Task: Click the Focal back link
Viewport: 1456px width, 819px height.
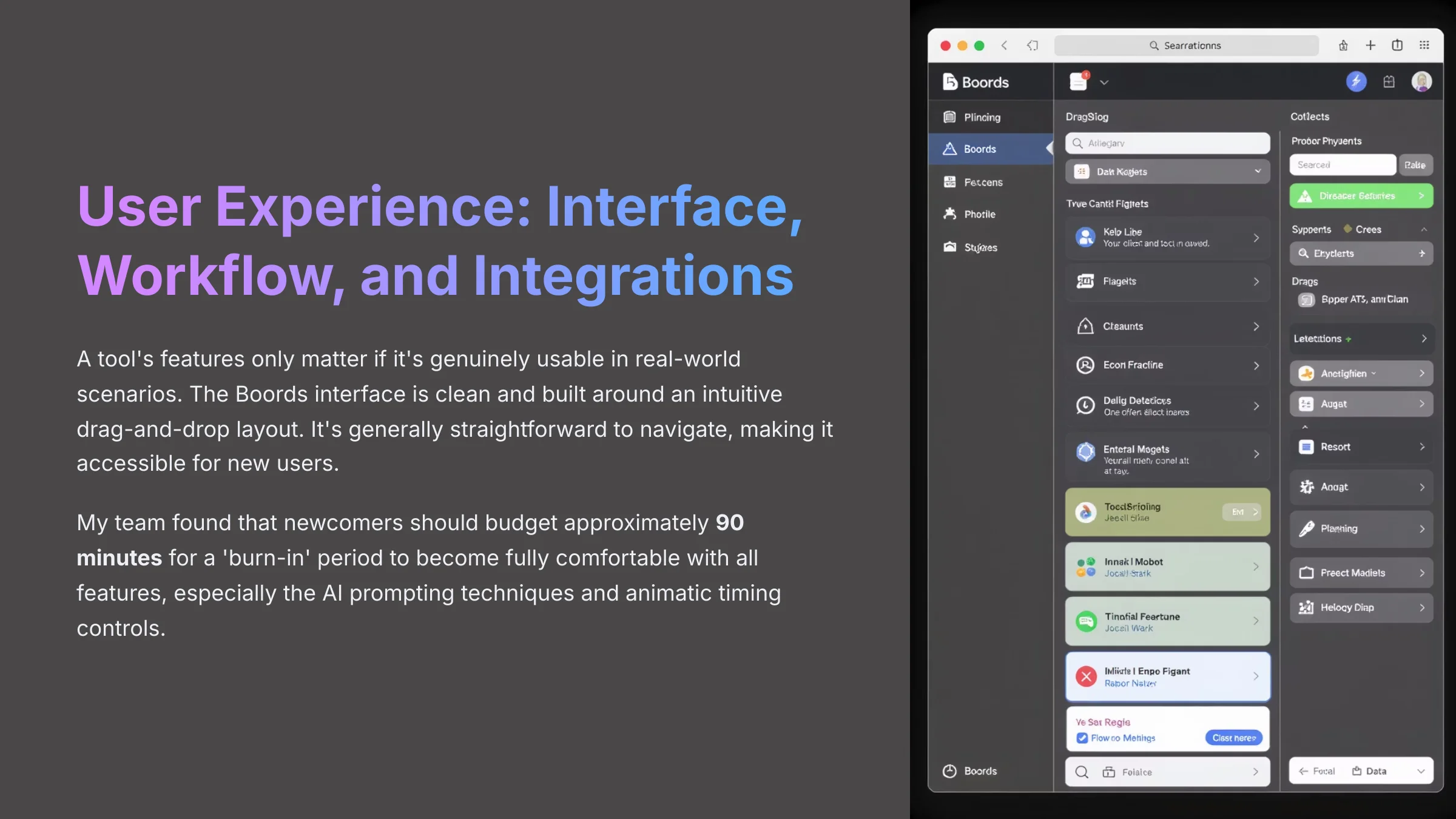Action: click(x=1316, y=771)
